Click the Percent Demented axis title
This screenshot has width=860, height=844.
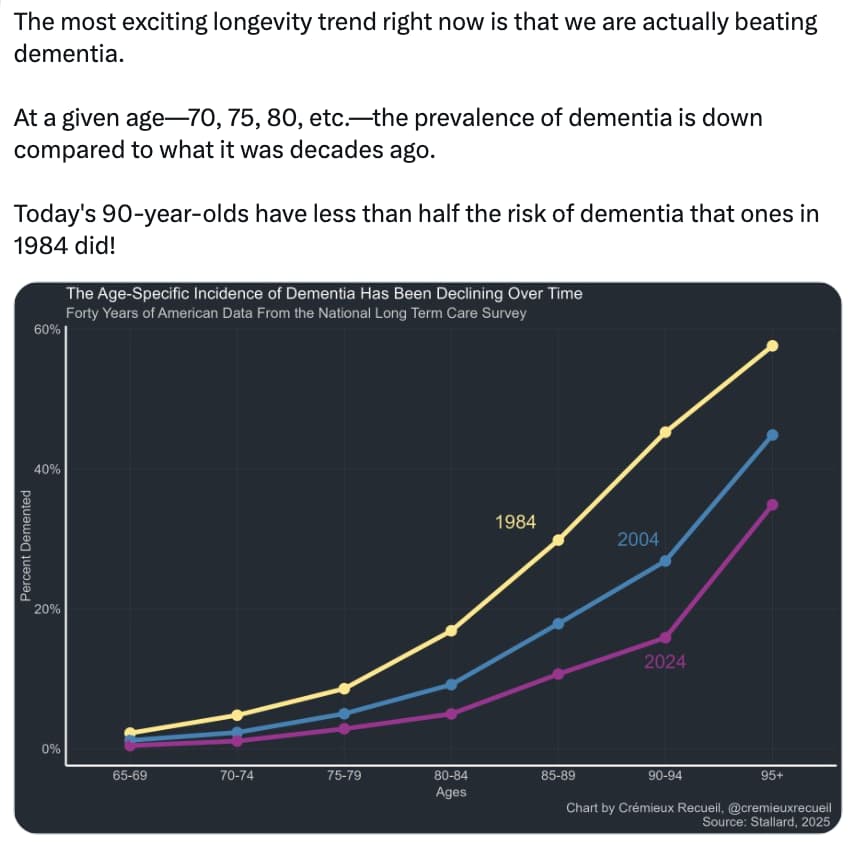point(25,546)
